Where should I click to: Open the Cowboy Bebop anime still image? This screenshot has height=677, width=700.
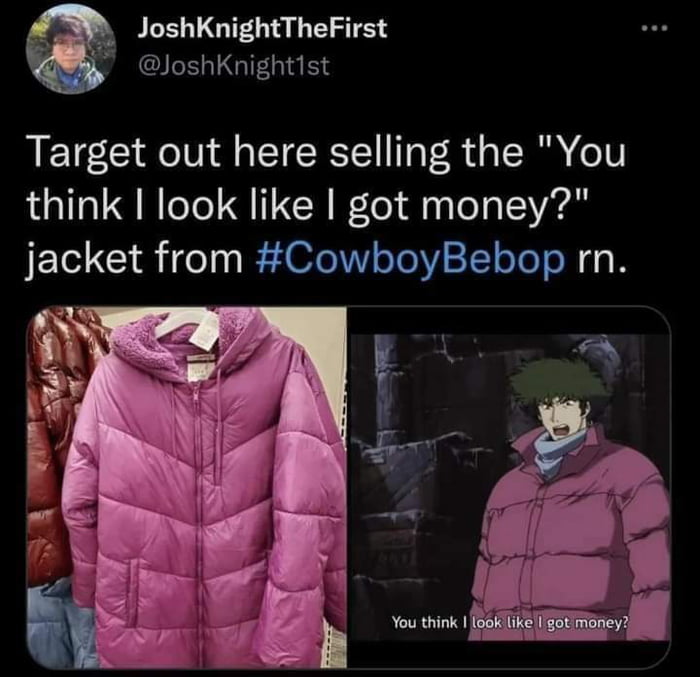tap(509, 487)
